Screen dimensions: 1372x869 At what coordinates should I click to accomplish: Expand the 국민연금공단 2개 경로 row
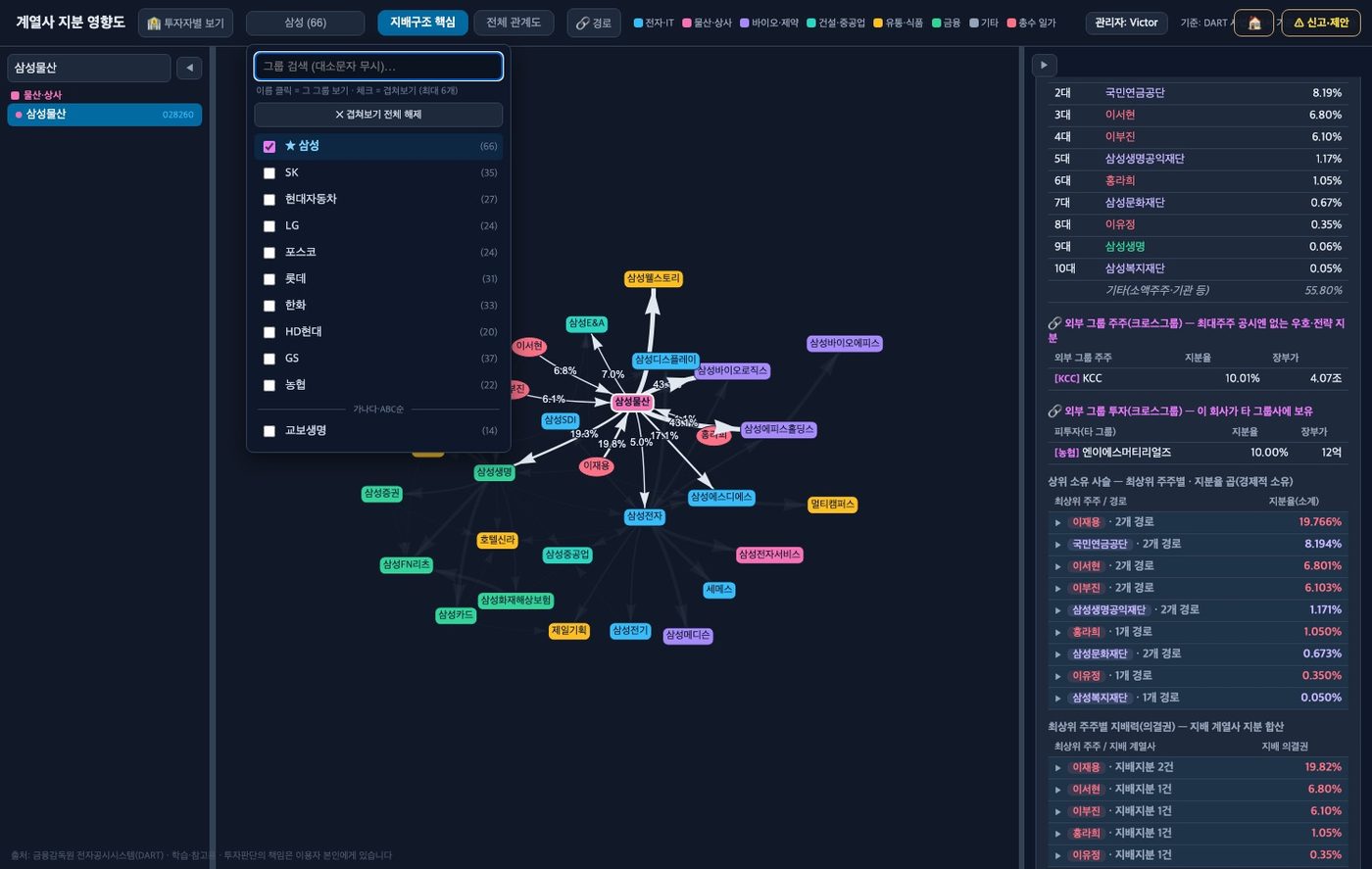click(x=1198, y=544)
